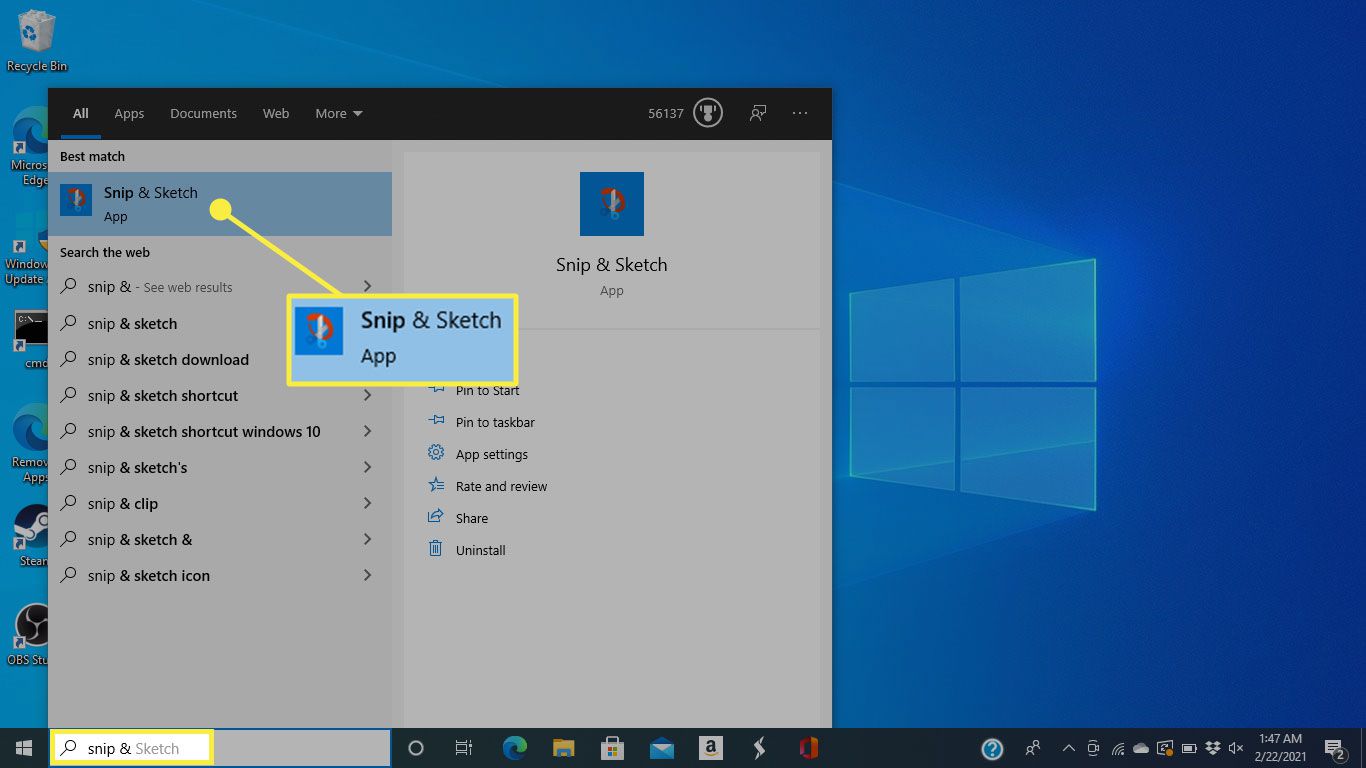1366x768 pixels.
Task: Select the Web search tab
Action: (x=276, y=113)
